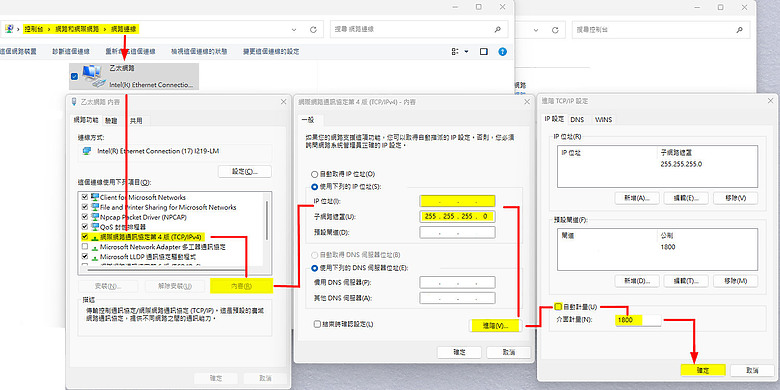Screen dimensions: 780x390
Task: Click search magnifier in 搜尋控制台 box
Action: pos(739,30)
